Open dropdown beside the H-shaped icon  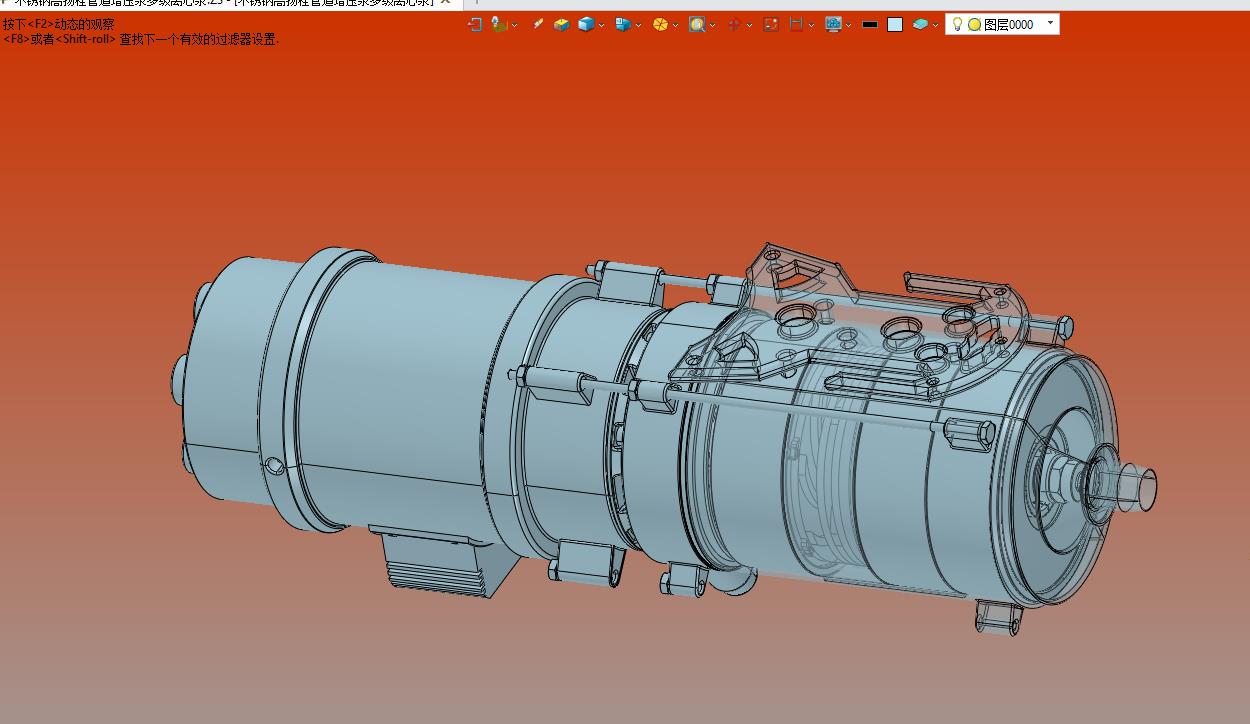811,25
